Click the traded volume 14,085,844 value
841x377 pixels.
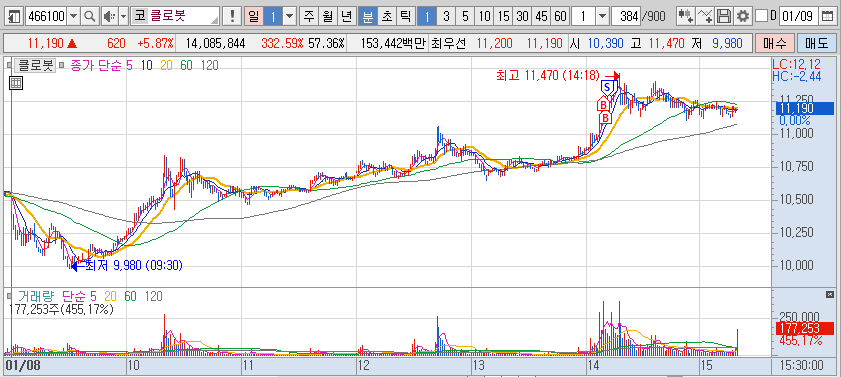(216, 43)
